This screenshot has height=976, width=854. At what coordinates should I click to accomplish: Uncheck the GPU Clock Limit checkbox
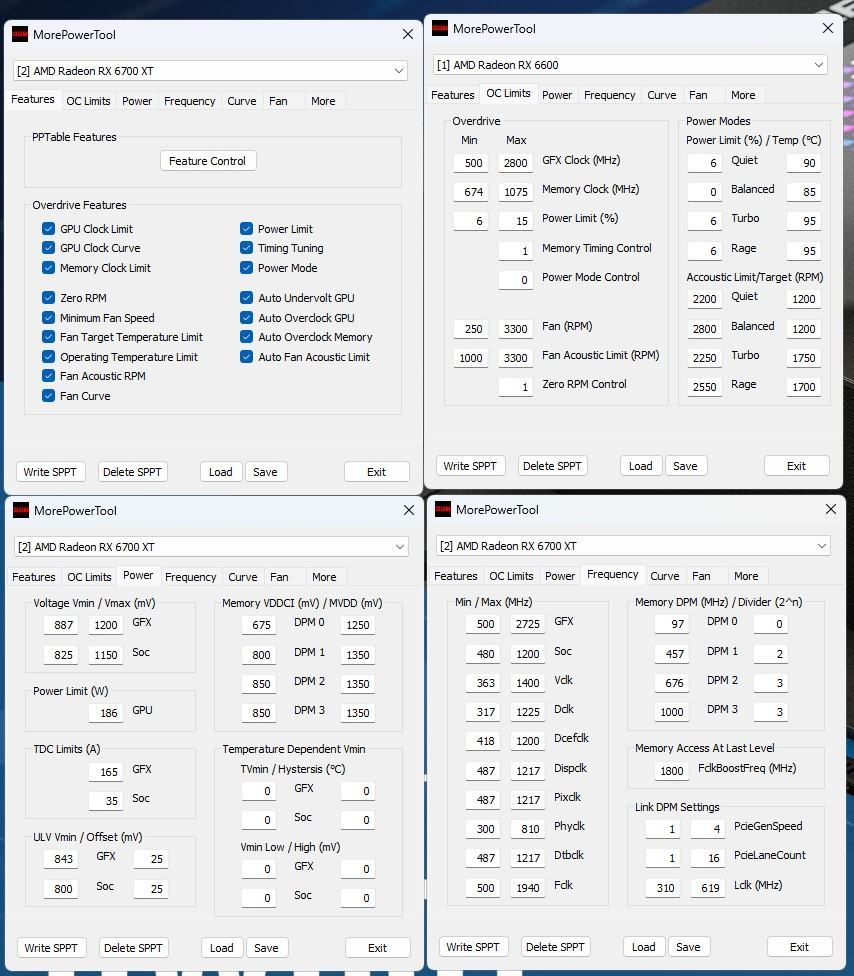coord(49,228)
